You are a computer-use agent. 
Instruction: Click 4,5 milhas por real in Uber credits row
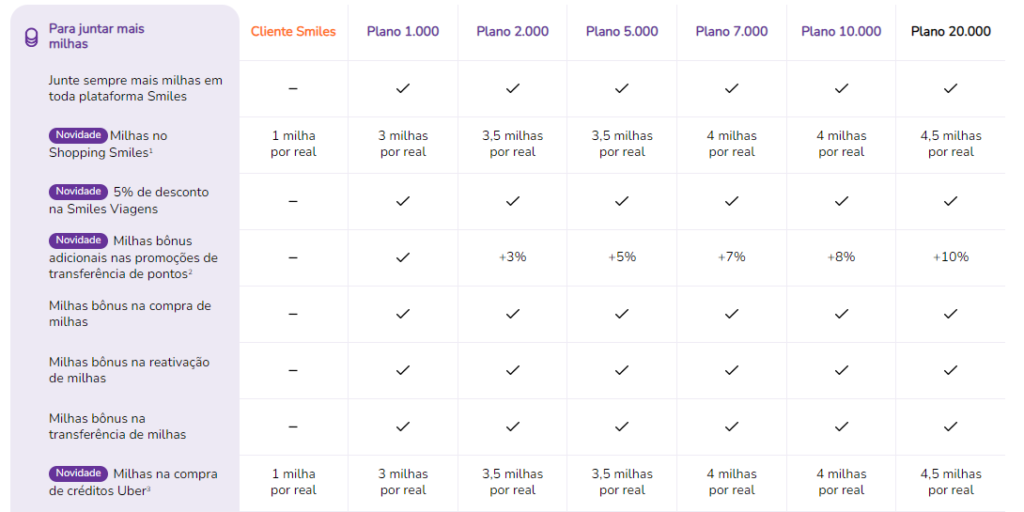pos(950,482)
